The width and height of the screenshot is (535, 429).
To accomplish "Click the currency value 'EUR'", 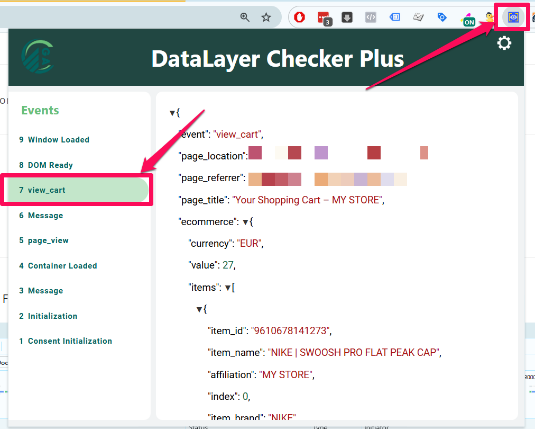I will (x=249, y=243).
